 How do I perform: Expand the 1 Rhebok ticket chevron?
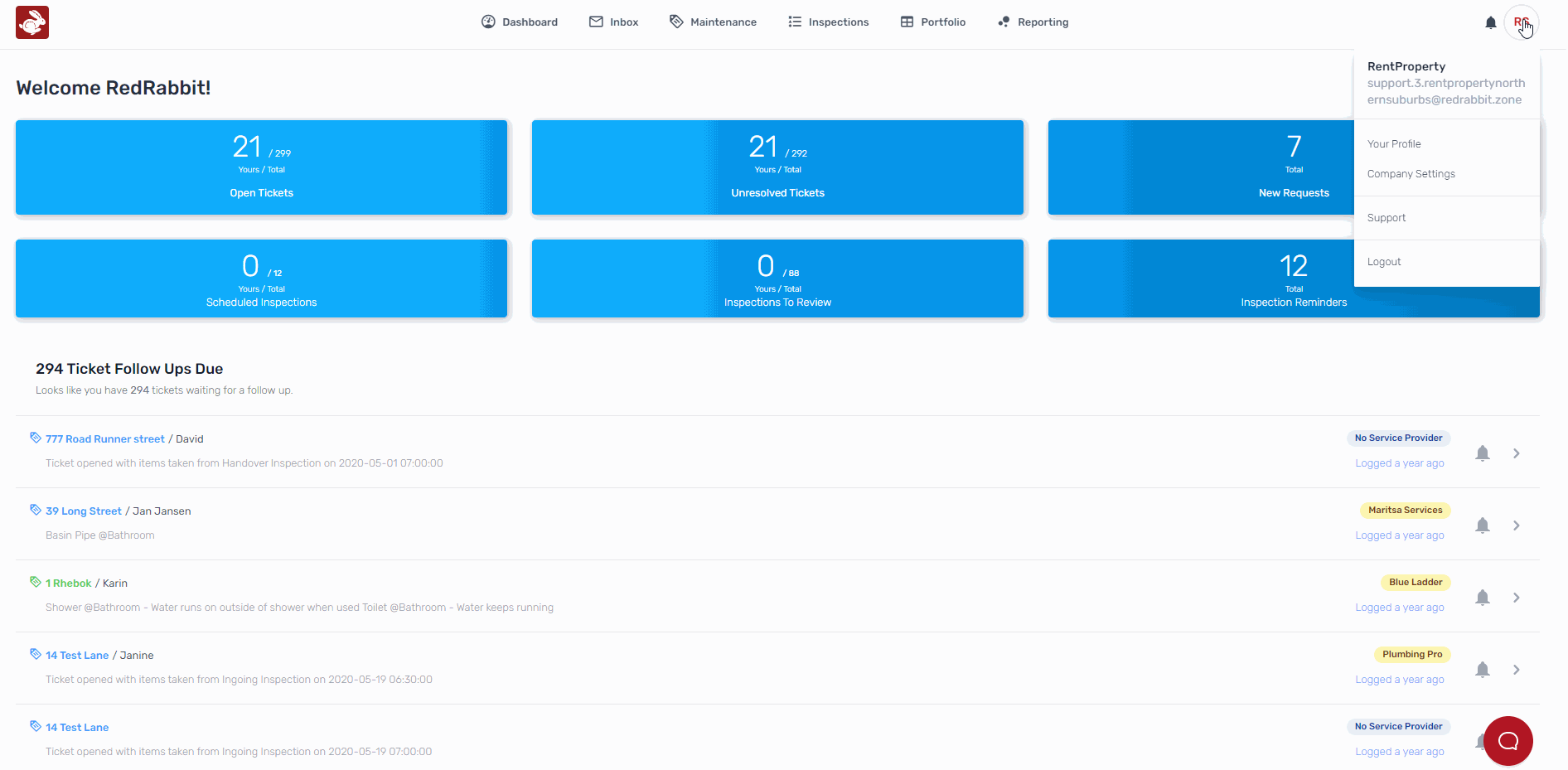pyautogui.click(x=1516, y=598)
